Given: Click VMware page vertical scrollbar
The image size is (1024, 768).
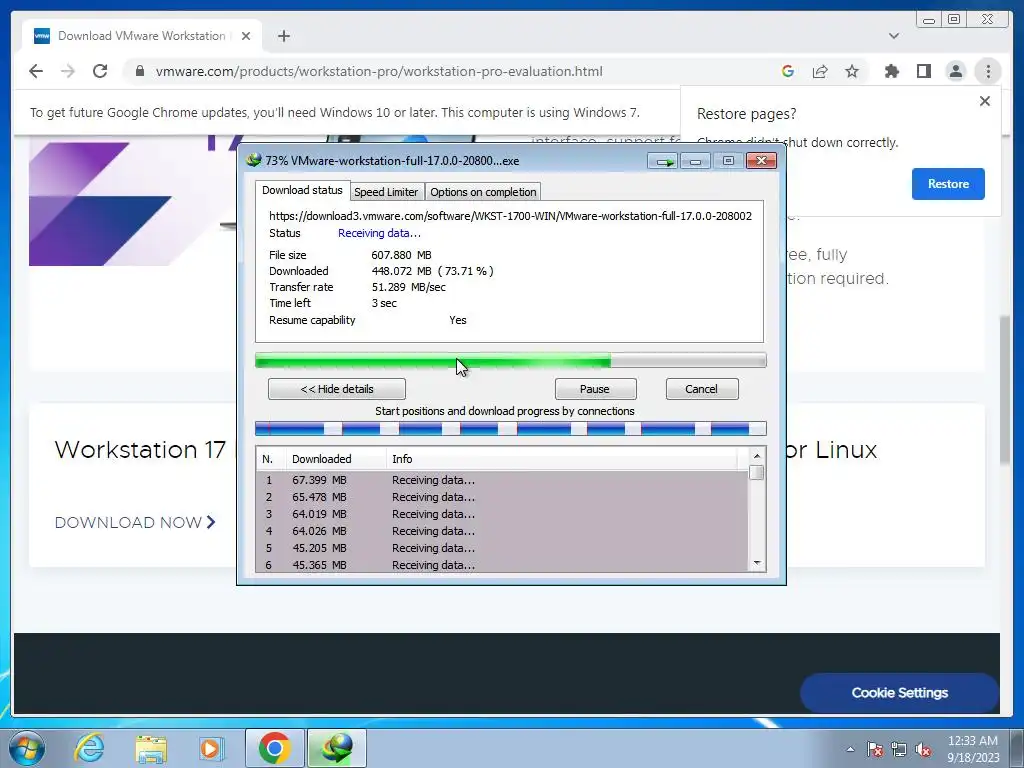Looking at the screenshot, I should pyautogui.click(x=1006, y=391).
